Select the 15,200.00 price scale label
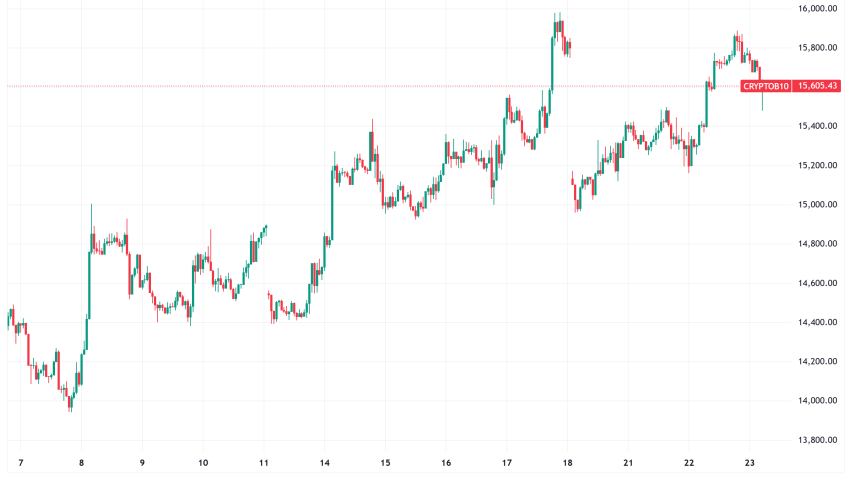The image size is (852, 485). pos(817,165)
